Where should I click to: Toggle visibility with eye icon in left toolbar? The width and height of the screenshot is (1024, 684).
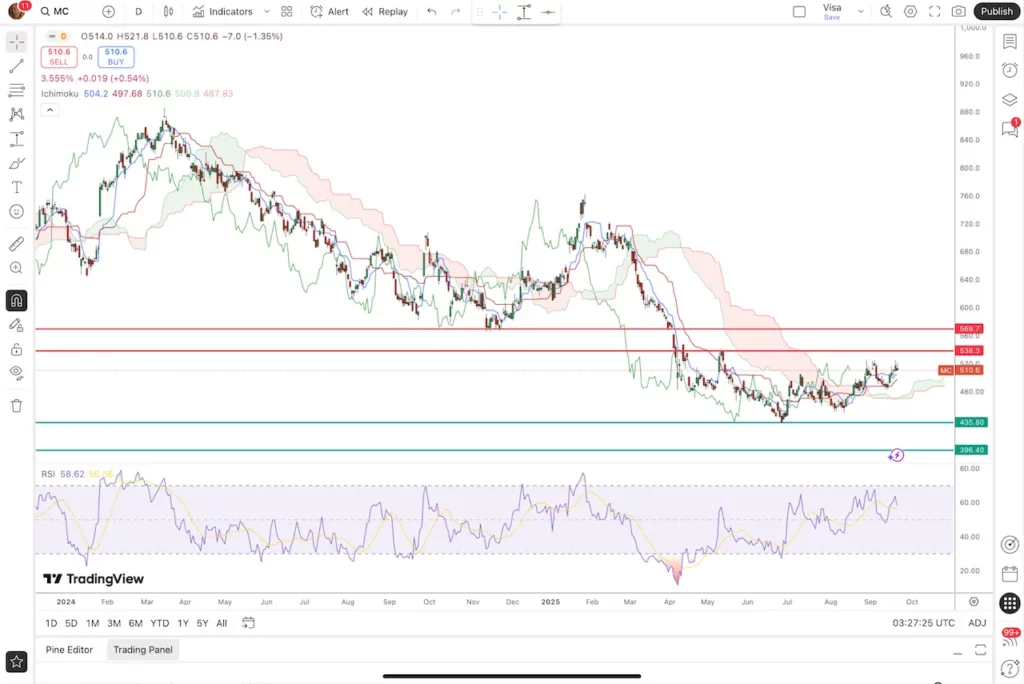pos(16,372)
